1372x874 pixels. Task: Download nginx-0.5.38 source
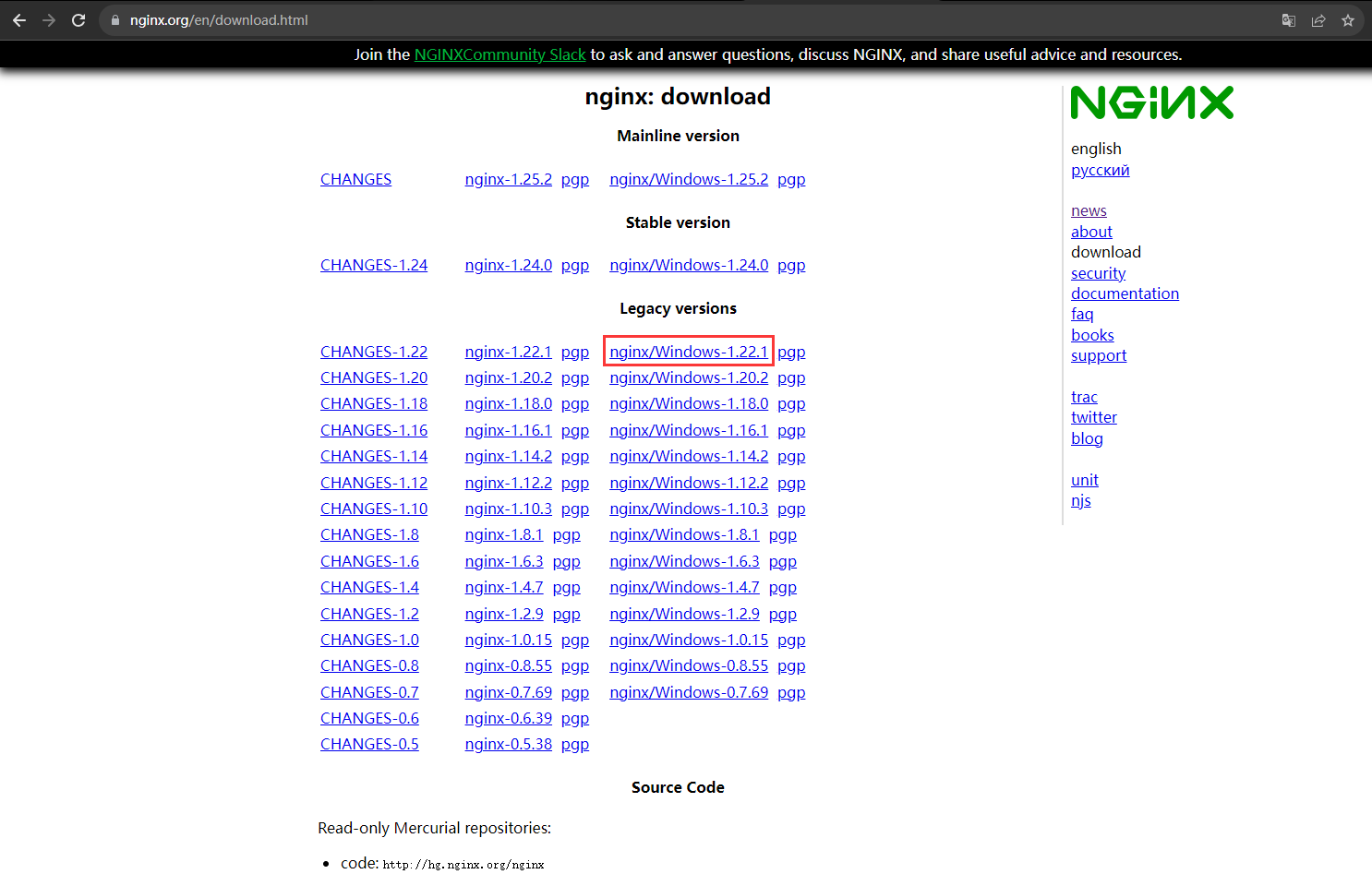508,744
